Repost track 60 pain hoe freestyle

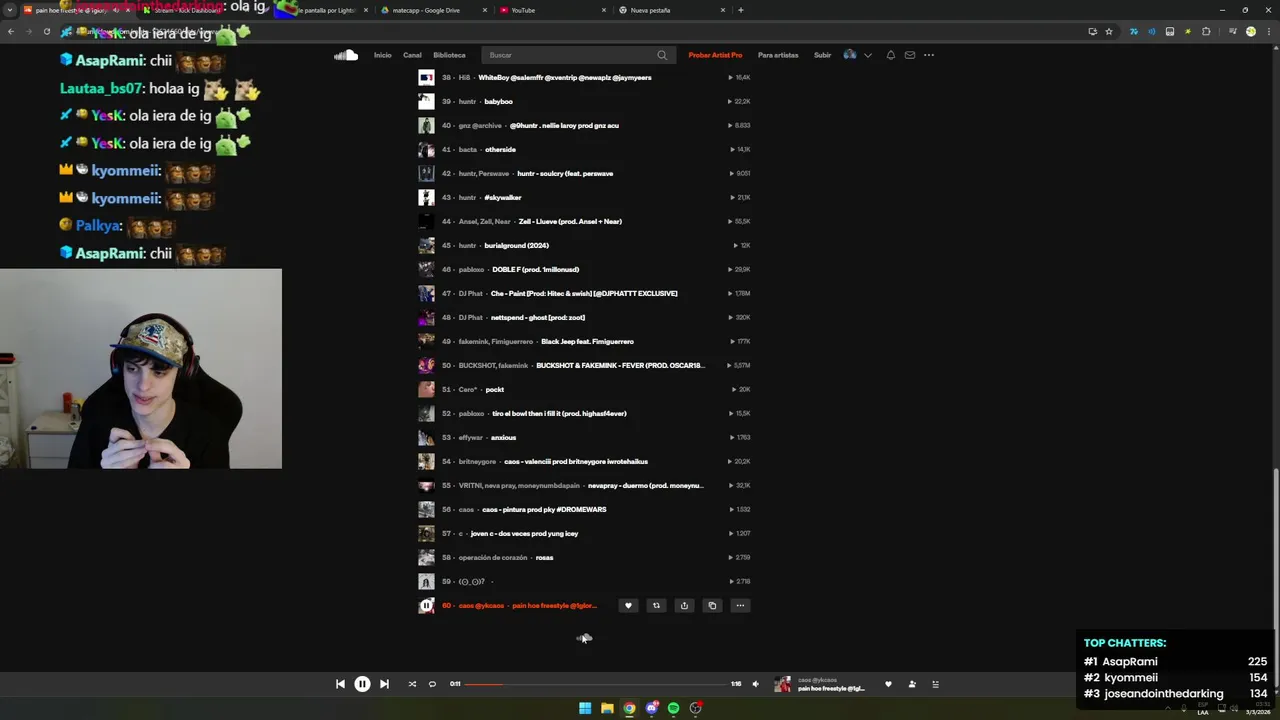point(656,605)
